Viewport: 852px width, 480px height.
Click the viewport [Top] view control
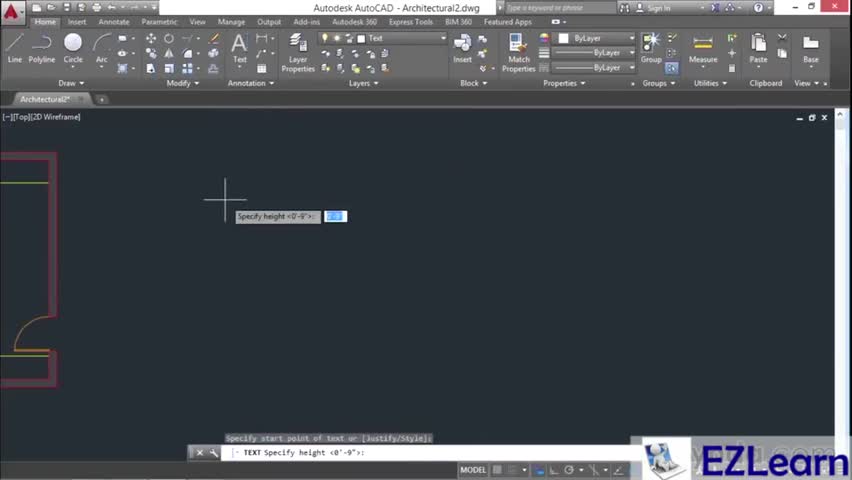(22, 117)
